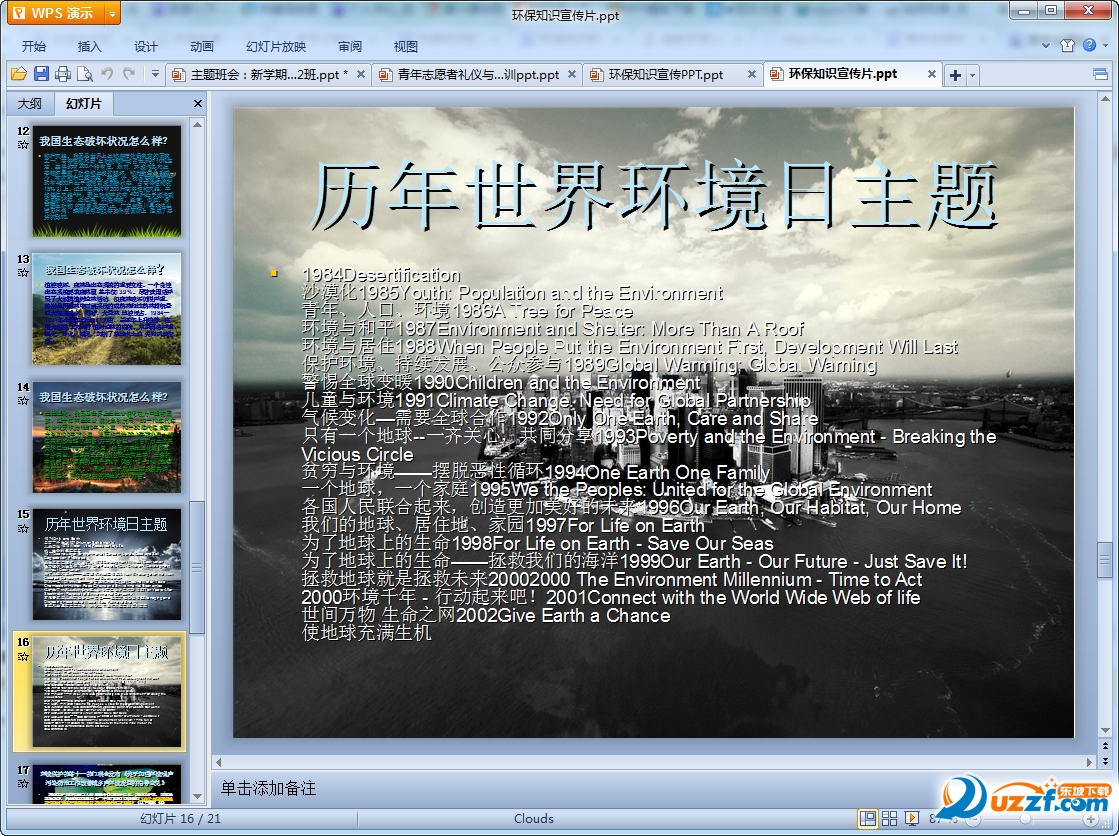This screenshot has width=1119, height=836.
Task: Open the 设计 ribbon tab
Action: tap(146, 46)
